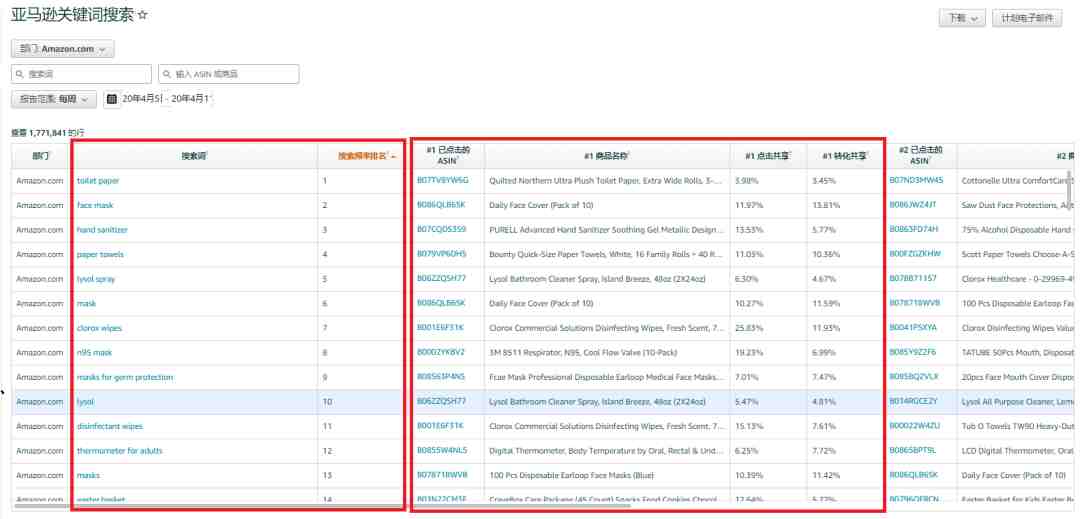
Task: Click the 'Cottonelle Ultra ComfortCare' #2 product name
Action: (1017, 180)
